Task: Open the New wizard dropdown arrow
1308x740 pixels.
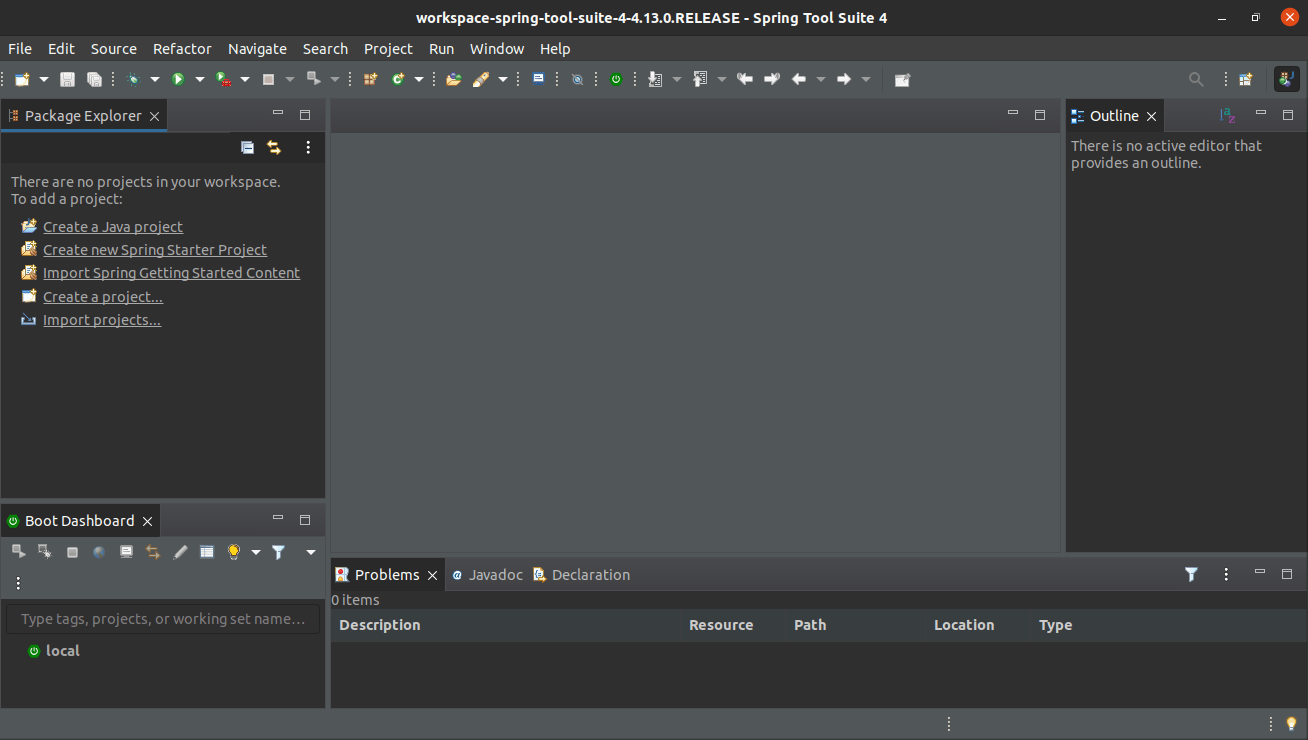Action: click(44, 80)
